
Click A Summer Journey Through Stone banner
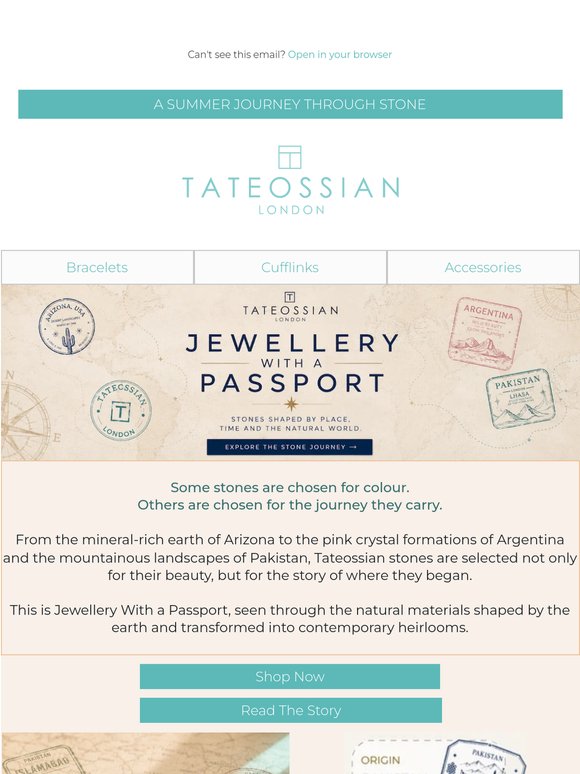290,104
